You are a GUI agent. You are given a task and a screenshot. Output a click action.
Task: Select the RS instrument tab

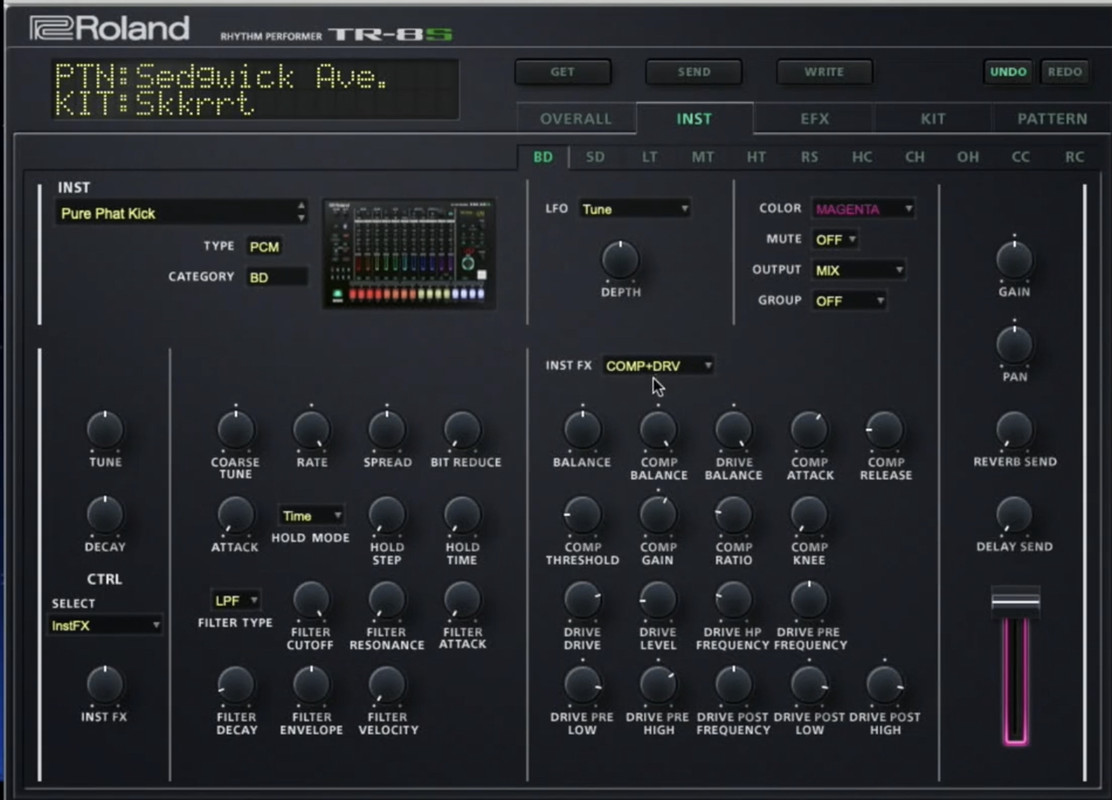point(809,157)
